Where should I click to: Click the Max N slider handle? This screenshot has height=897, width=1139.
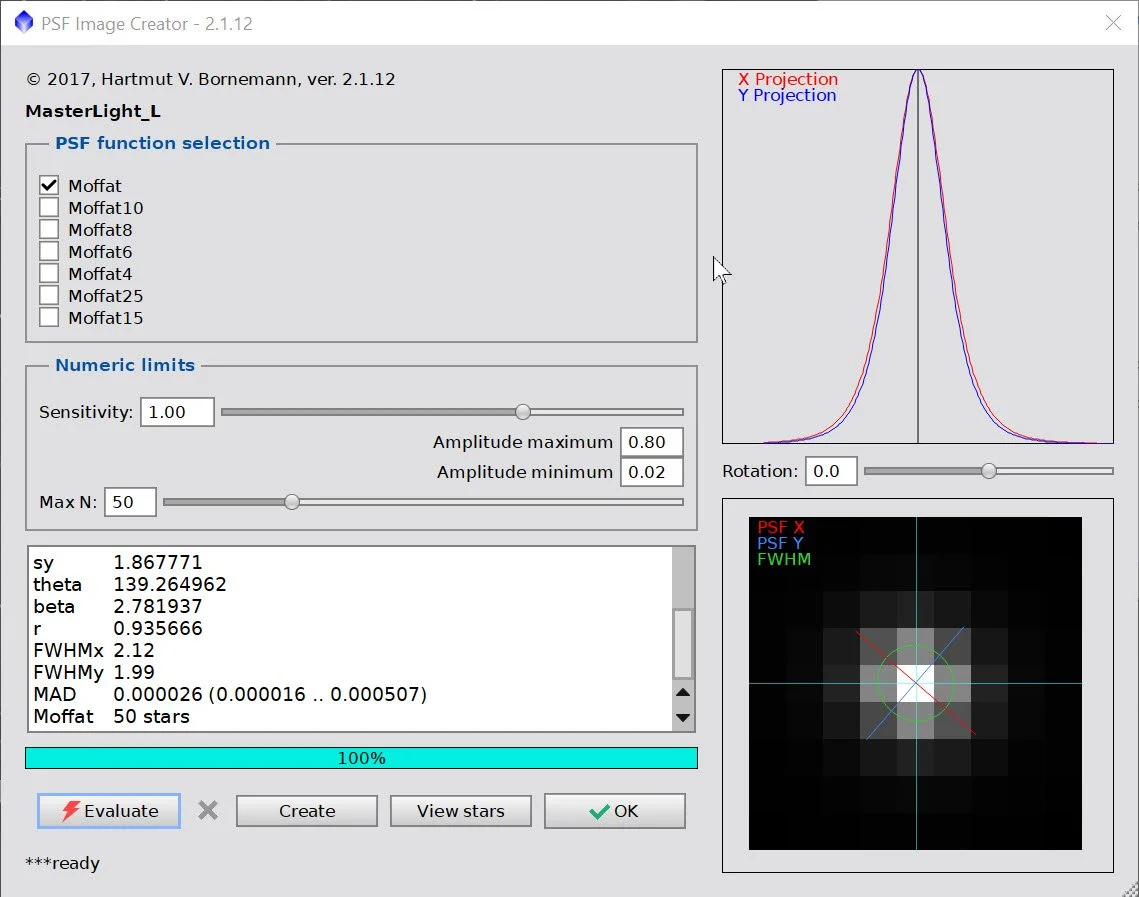(x=291, y=502)
